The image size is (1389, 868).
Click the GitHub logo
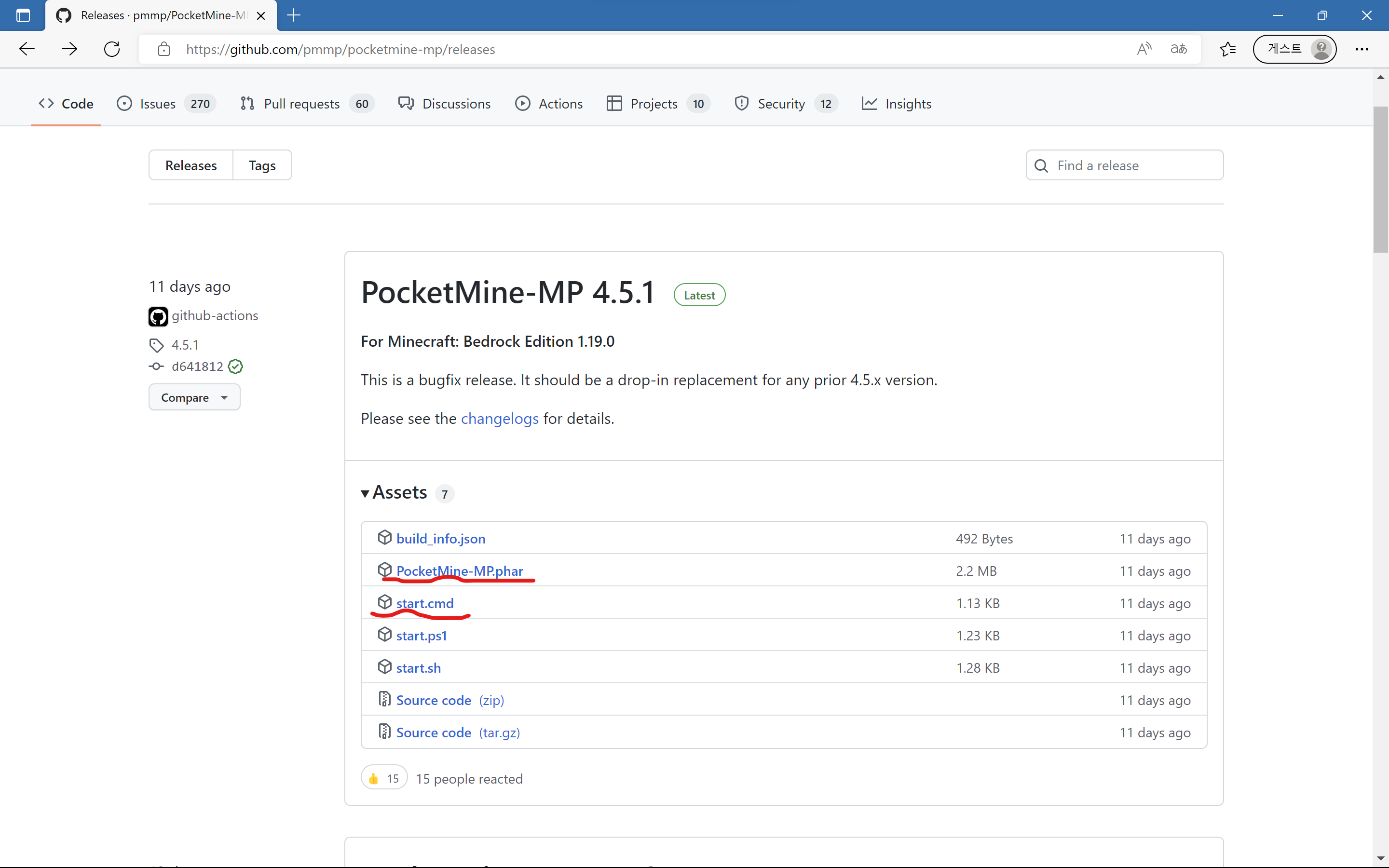(x=63, y=15)
